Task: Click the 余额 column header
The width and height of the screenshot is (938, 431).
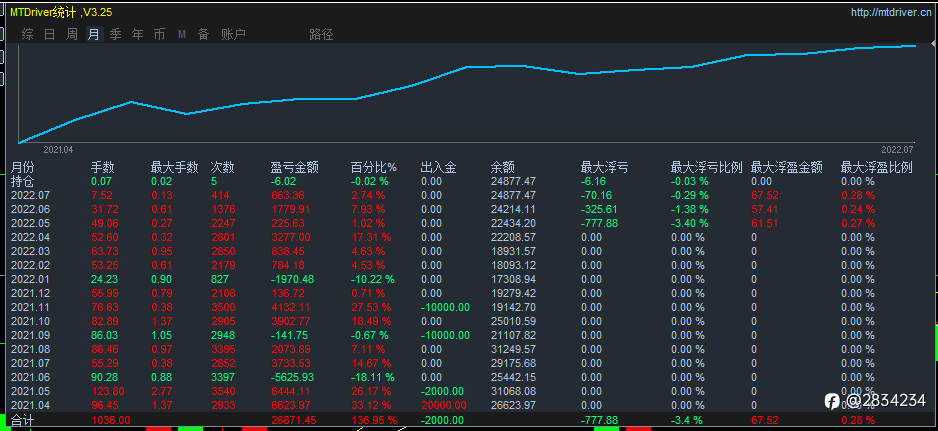Action: (x=502, y=168)
